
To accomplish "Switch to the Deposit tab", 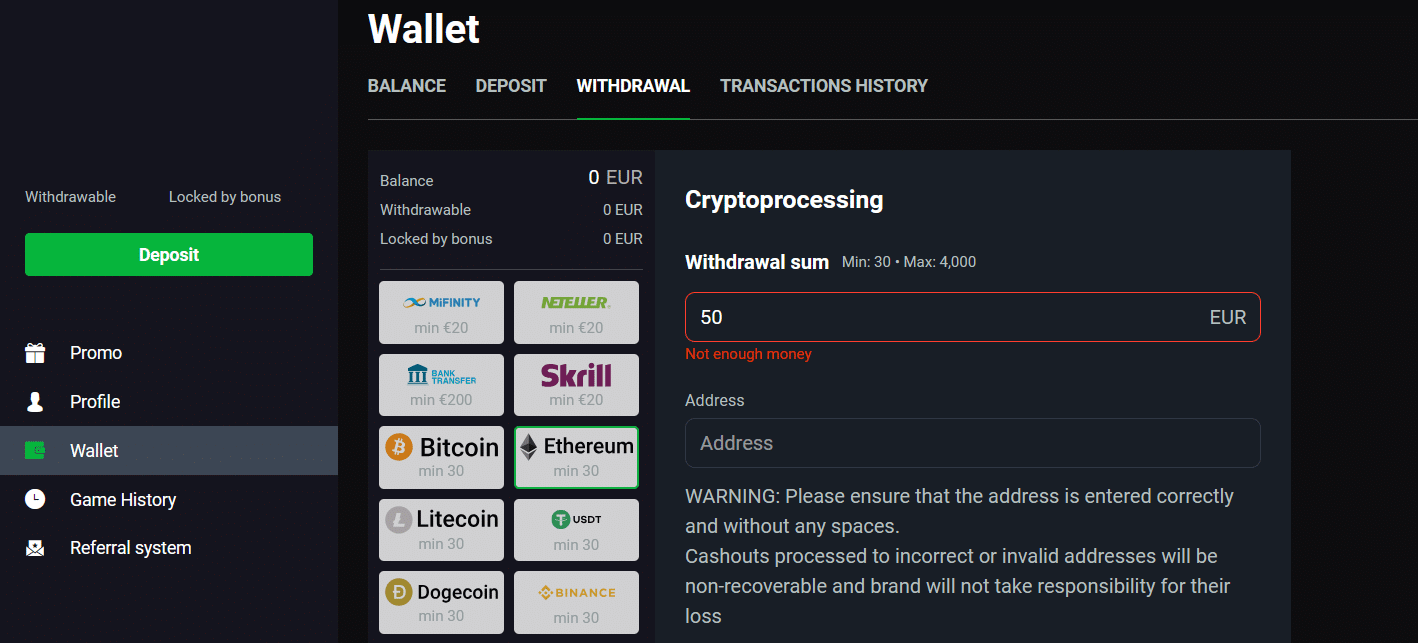I will pyautogui.click(x=510, y=86).
